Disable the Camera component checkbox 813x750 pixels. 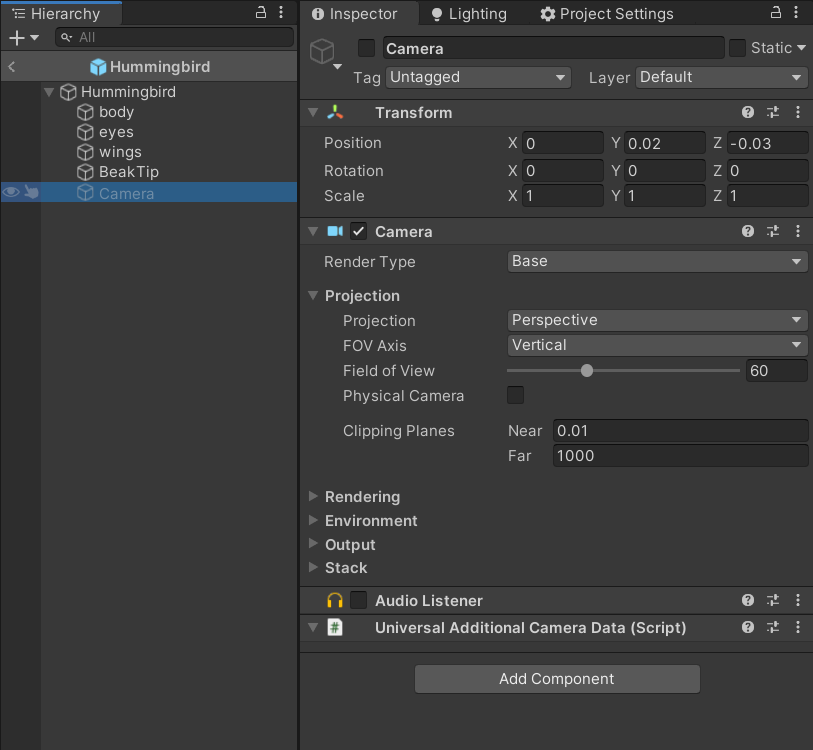click(358, 231)
